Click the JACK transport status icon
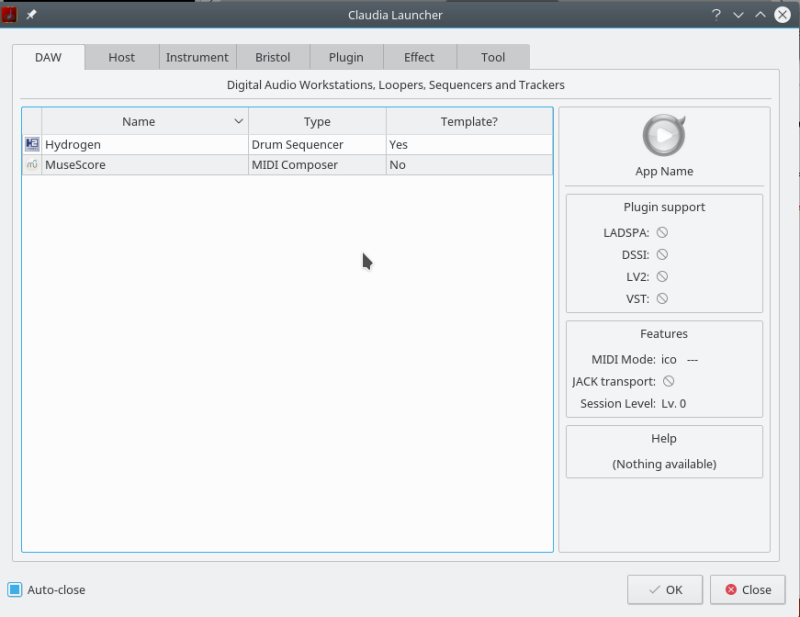The width and height of the screenshot is (800, 617). (x=668, y=381)
